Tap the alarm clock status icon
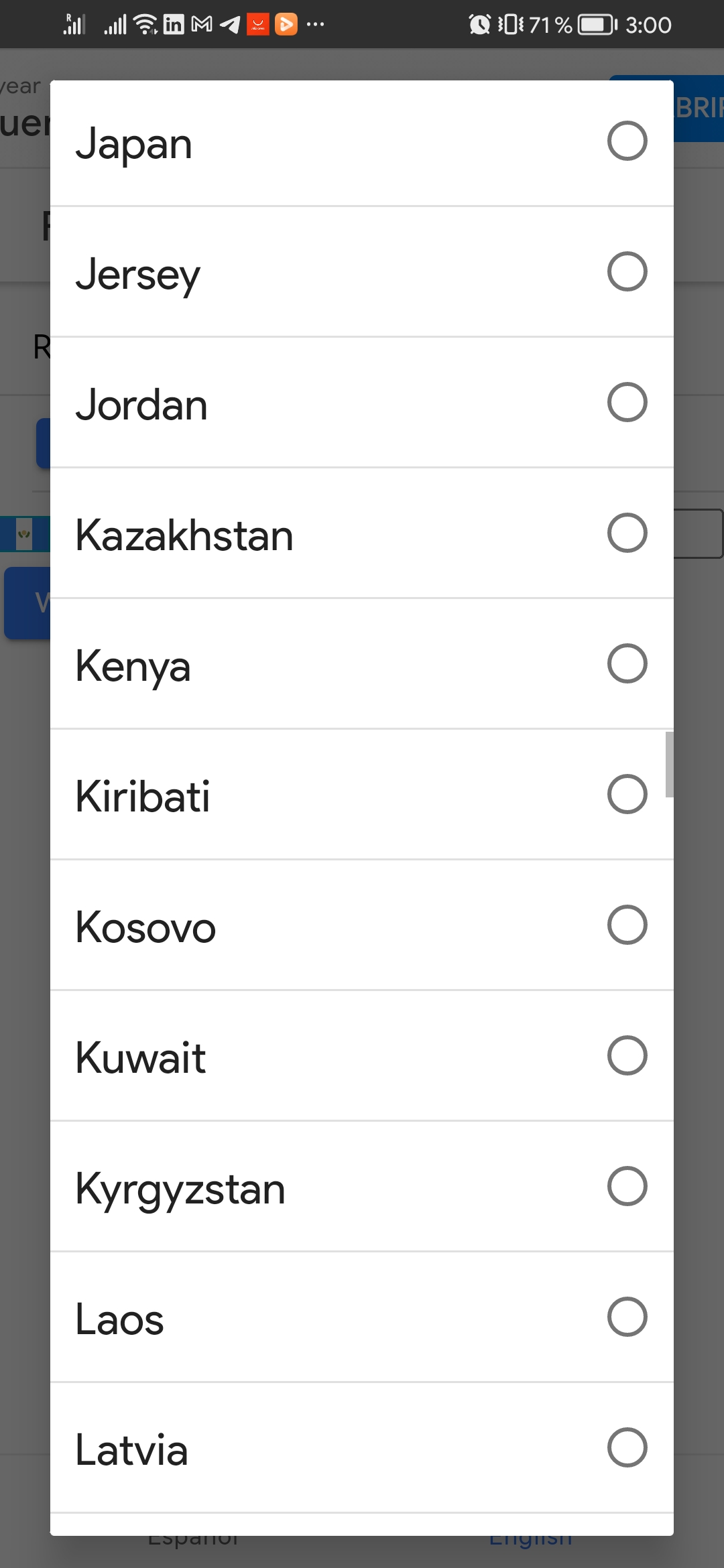The width and height of the screenshot is (724, 1568). pos(479,25)
